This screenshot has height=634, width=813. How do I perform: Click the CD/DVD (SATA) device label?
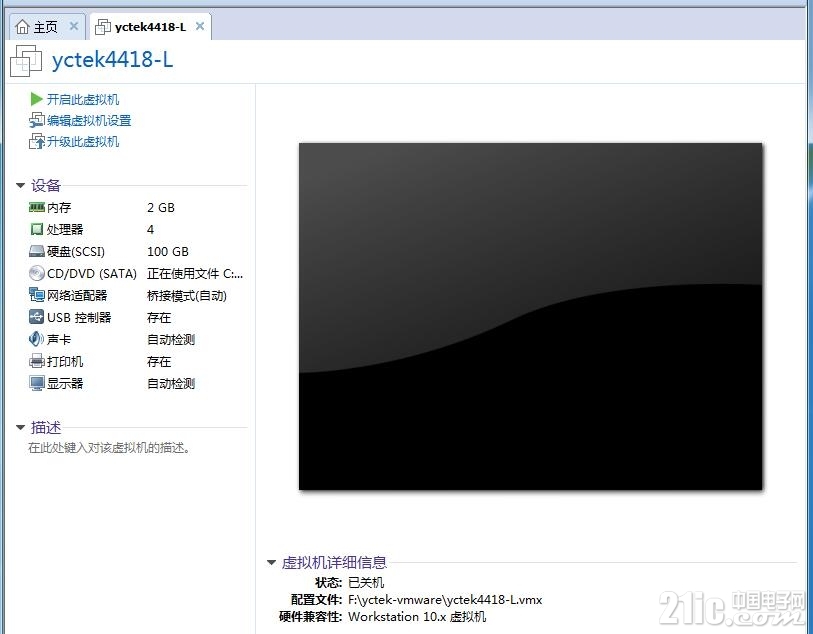click(x=92, y=273)
